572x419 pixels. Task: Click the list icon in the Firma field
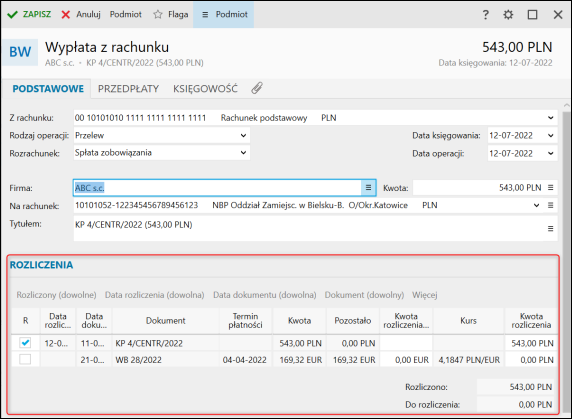pyautogui.click(x=368, y=187)
